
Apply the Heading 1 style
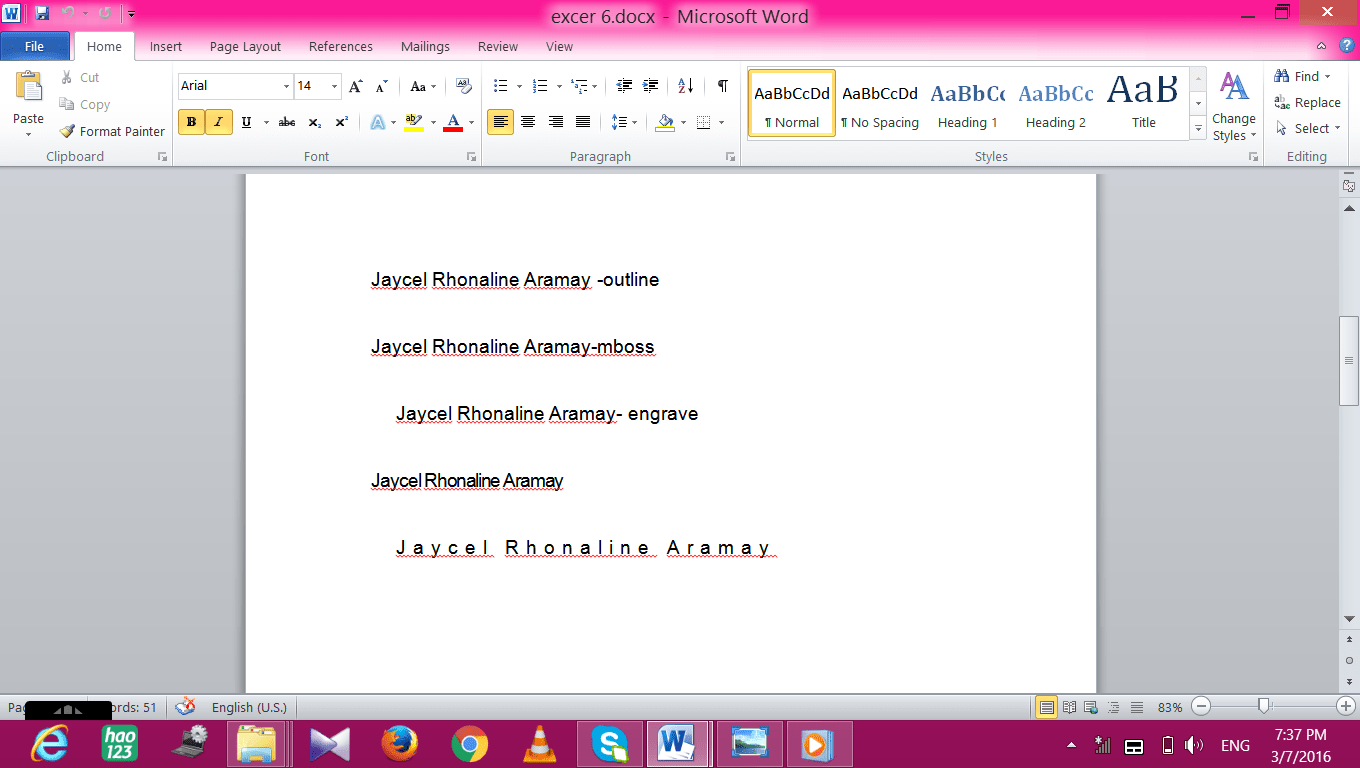[x=967, y=104]
